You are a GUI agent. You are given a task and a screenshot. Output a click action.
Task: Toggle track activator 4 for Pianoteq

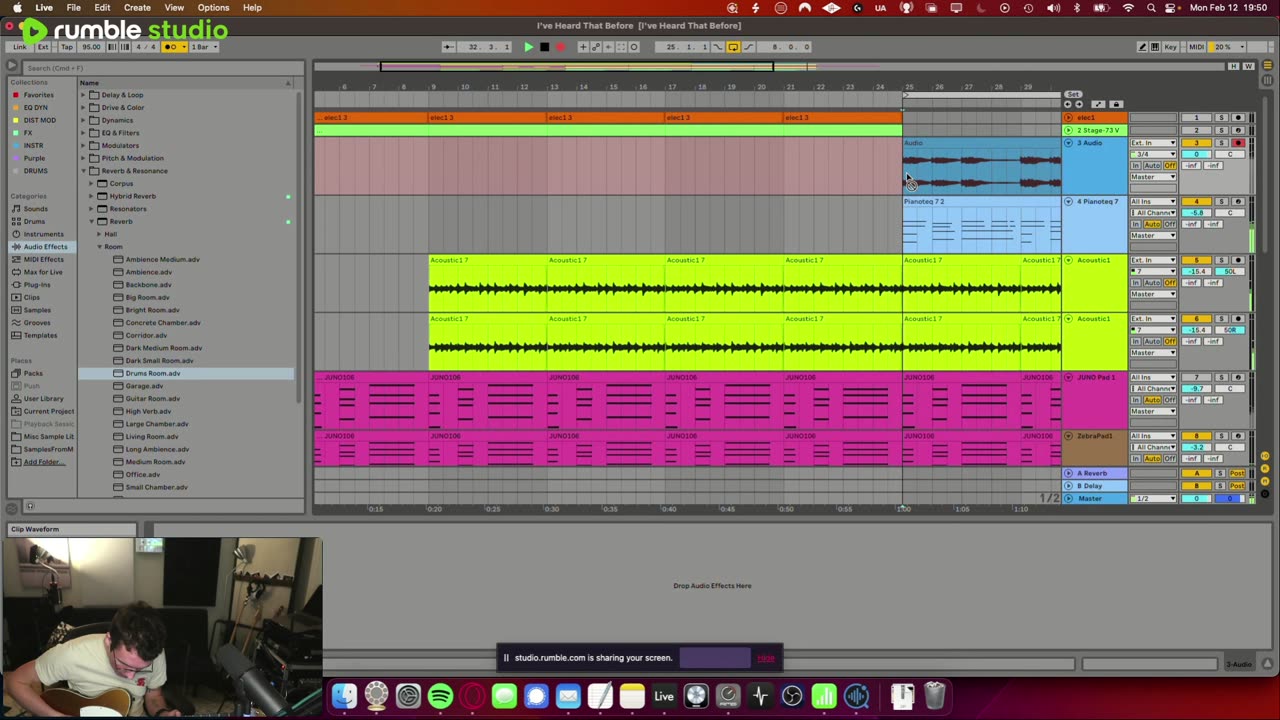click(x=1197, y=201)
